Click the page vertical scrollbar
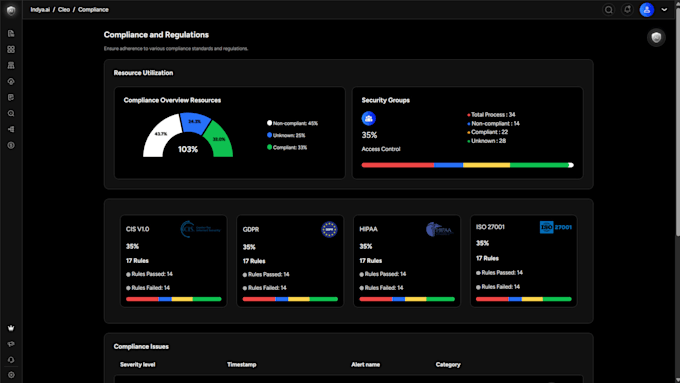 point(677,121)
